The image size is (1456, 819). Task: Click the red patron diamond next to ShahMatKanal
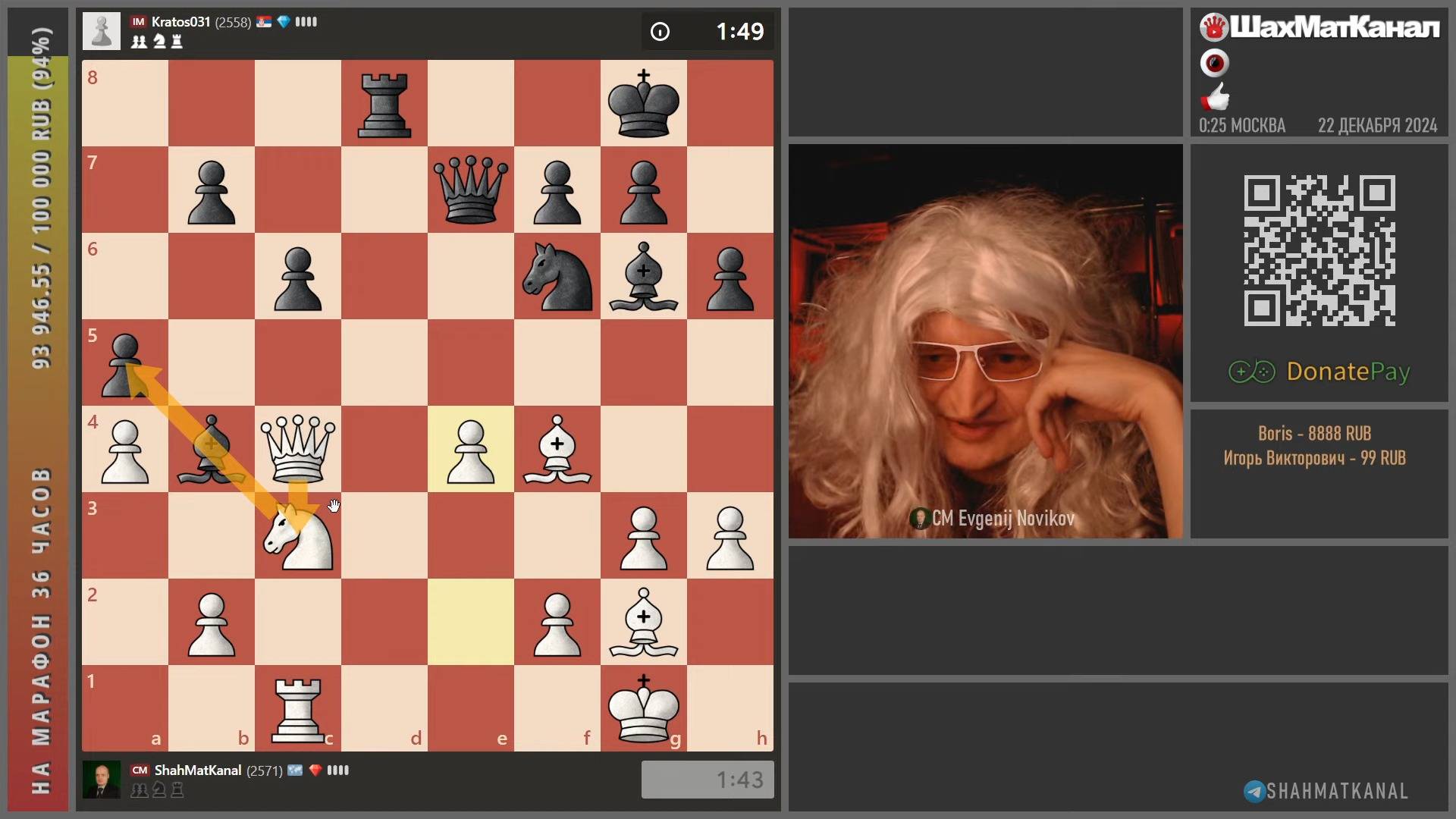316,770
